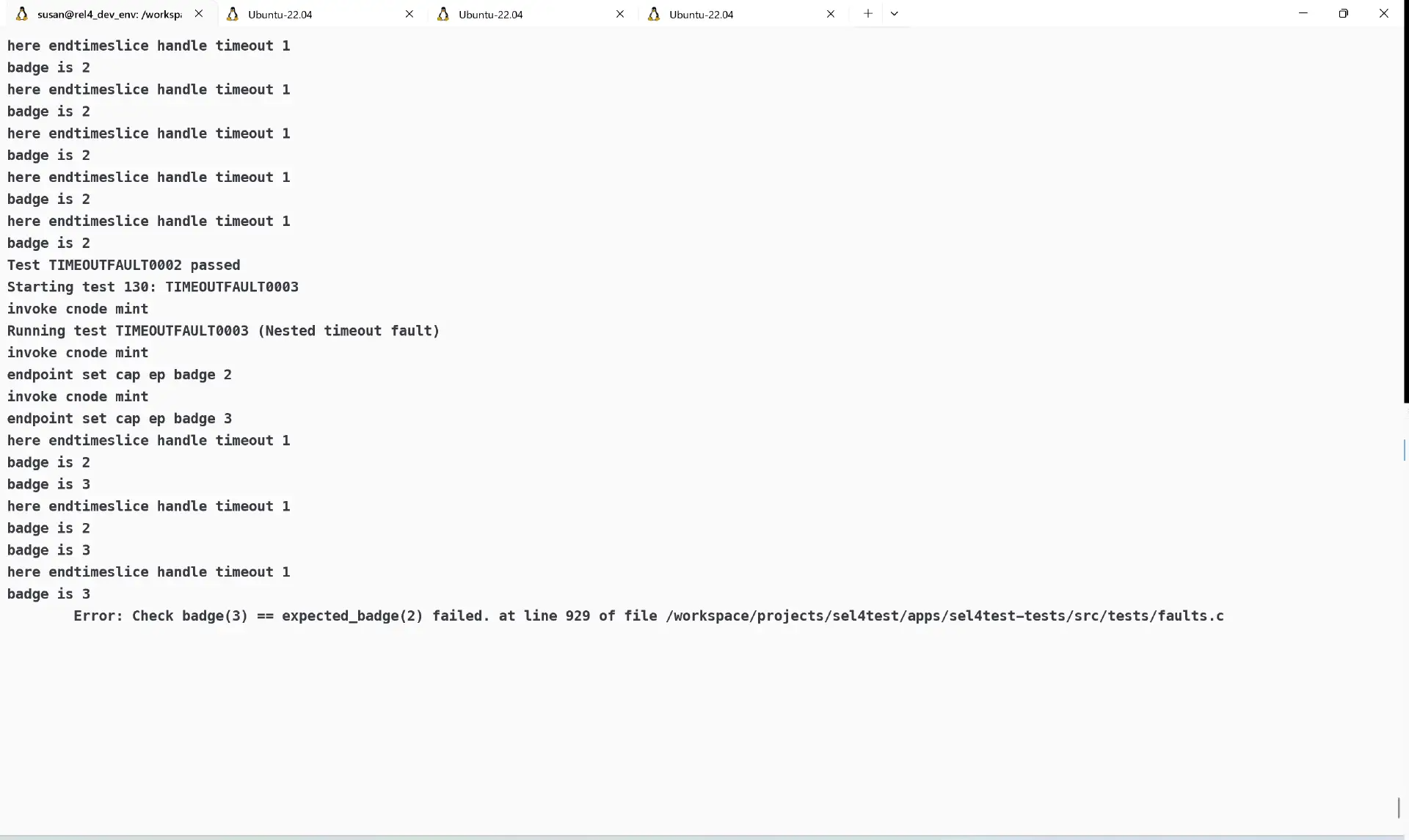
Task: Minimize the terminal window
Action: pos(1303,13)
